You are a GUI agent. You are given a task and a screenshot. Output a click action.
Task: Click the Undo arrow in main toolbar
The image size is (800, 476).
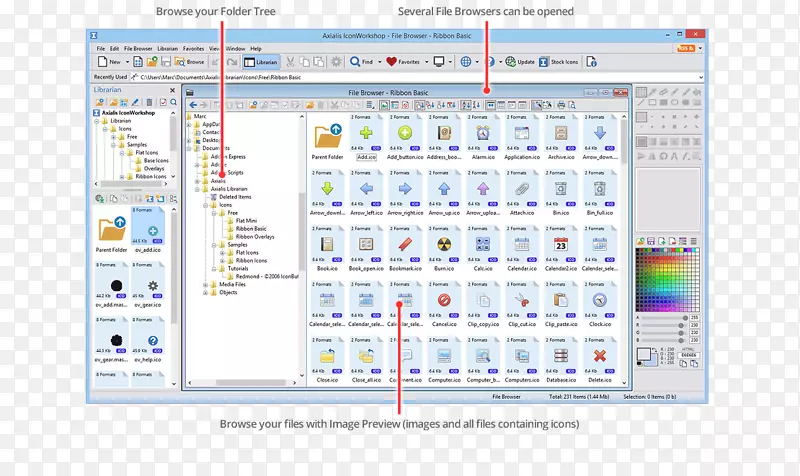pyautogui.click(x=216, y=62)
